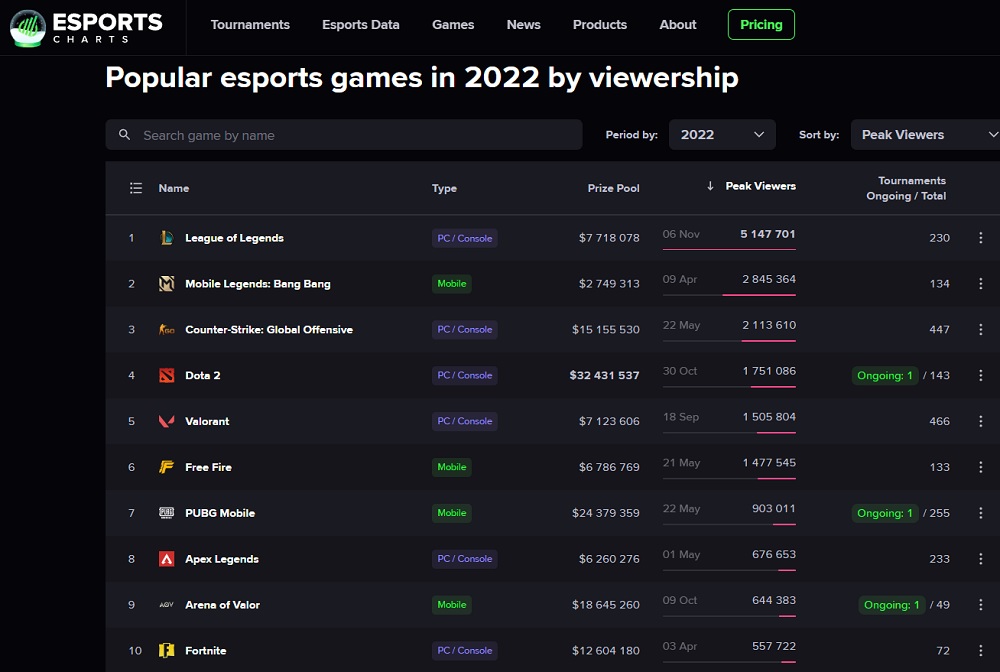Open the Arena of Valor row three-dot menu
1000x672 pixels.
click(980, 605)
